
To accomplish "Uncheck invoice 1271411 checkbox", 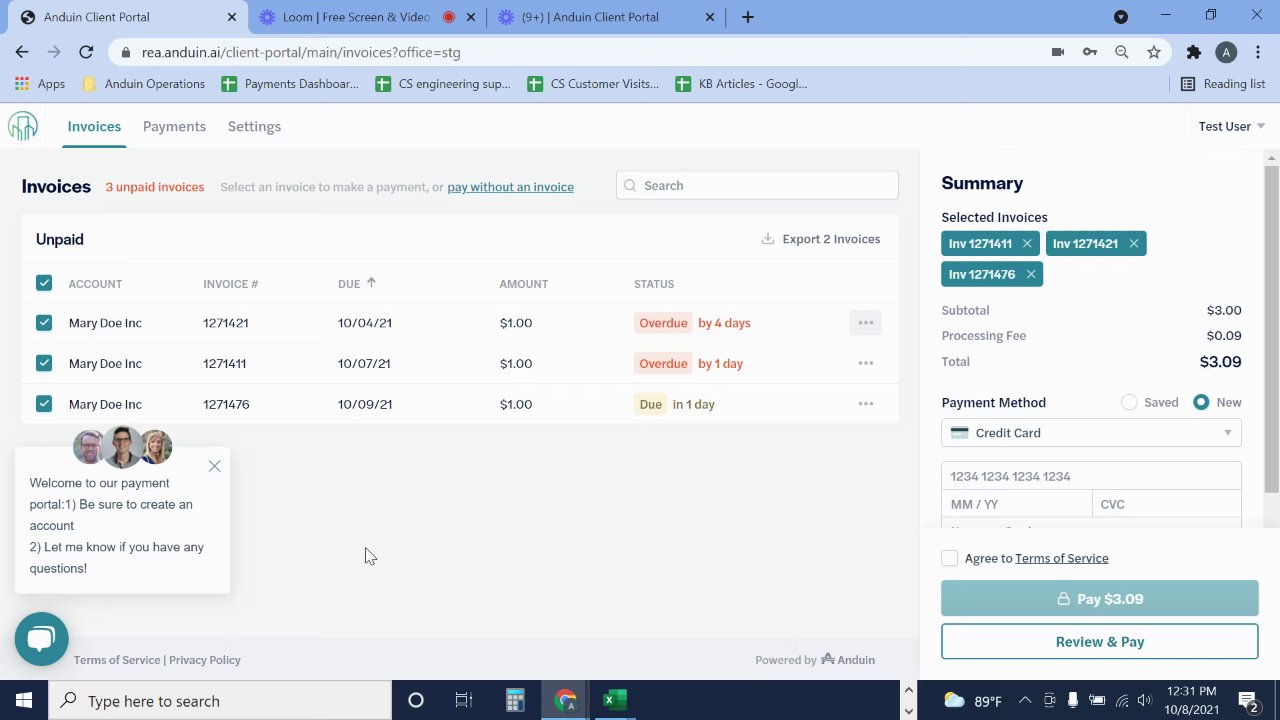I will 44,363.
